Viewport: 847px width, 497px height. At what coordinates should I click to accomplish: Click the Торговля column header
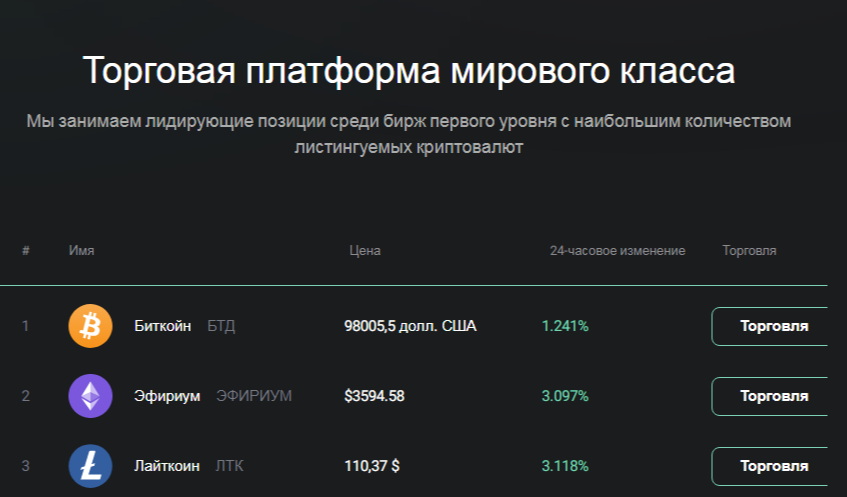749,251
